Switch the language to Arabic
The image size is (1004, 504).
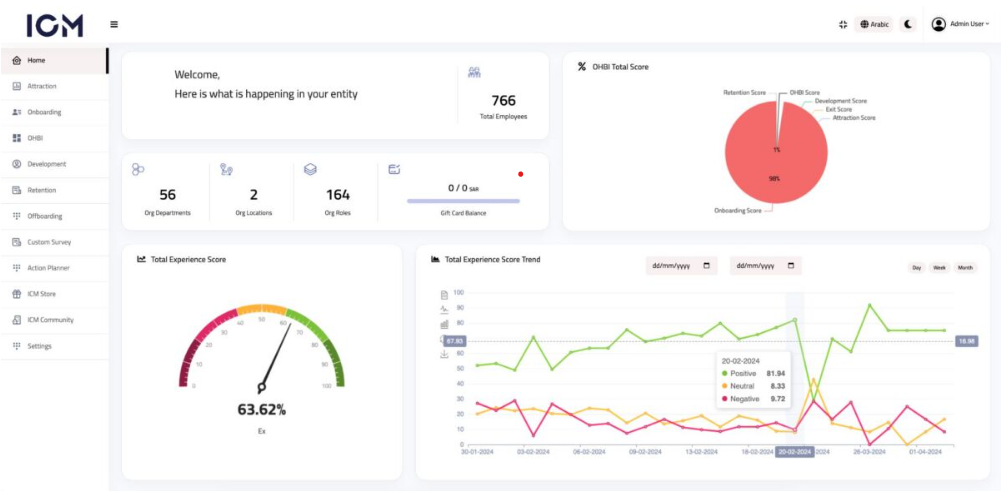pyautogui.click(x=875, y=25)
